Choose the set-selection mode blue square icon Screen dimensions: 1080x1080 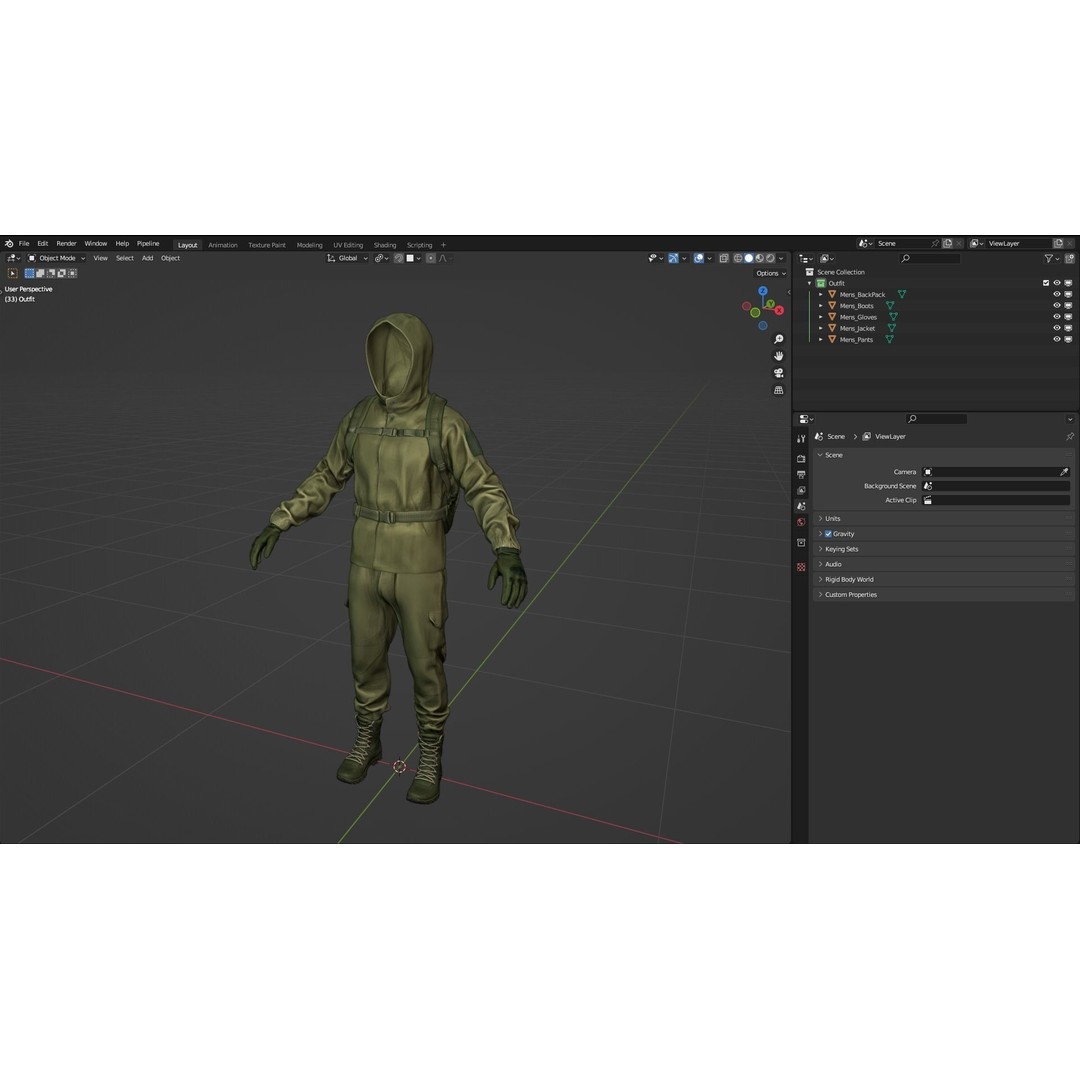(30, 273)
